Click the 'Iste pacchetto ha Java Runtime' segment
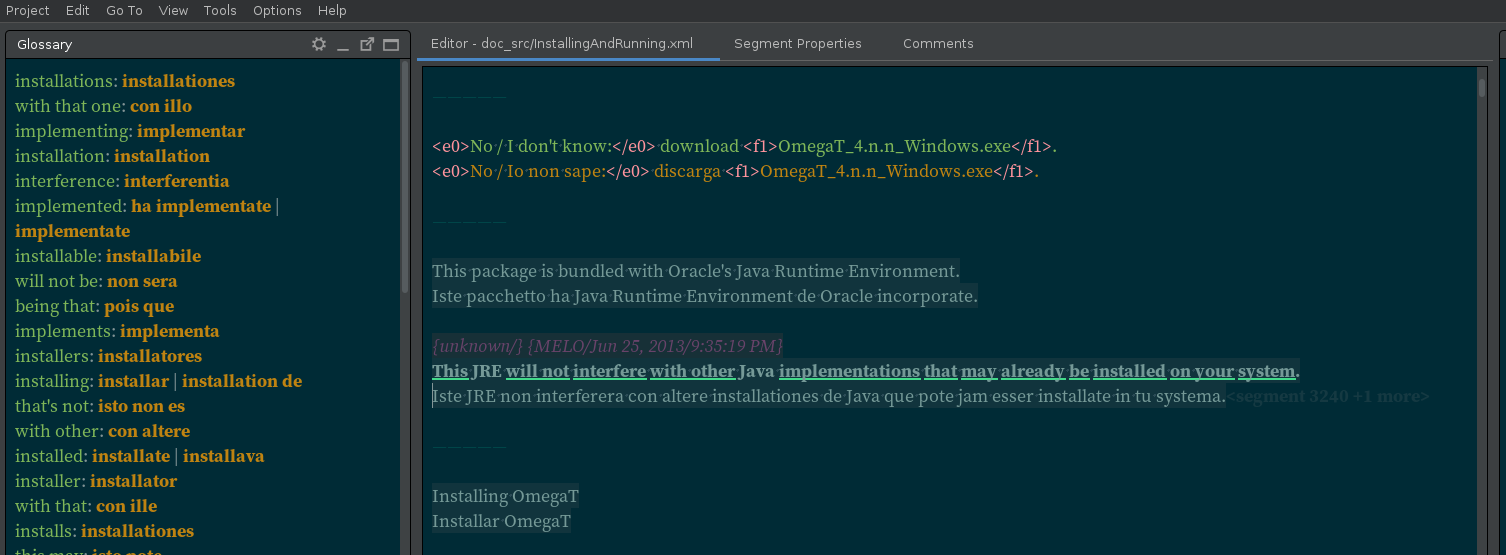 [x=704, y=297]
